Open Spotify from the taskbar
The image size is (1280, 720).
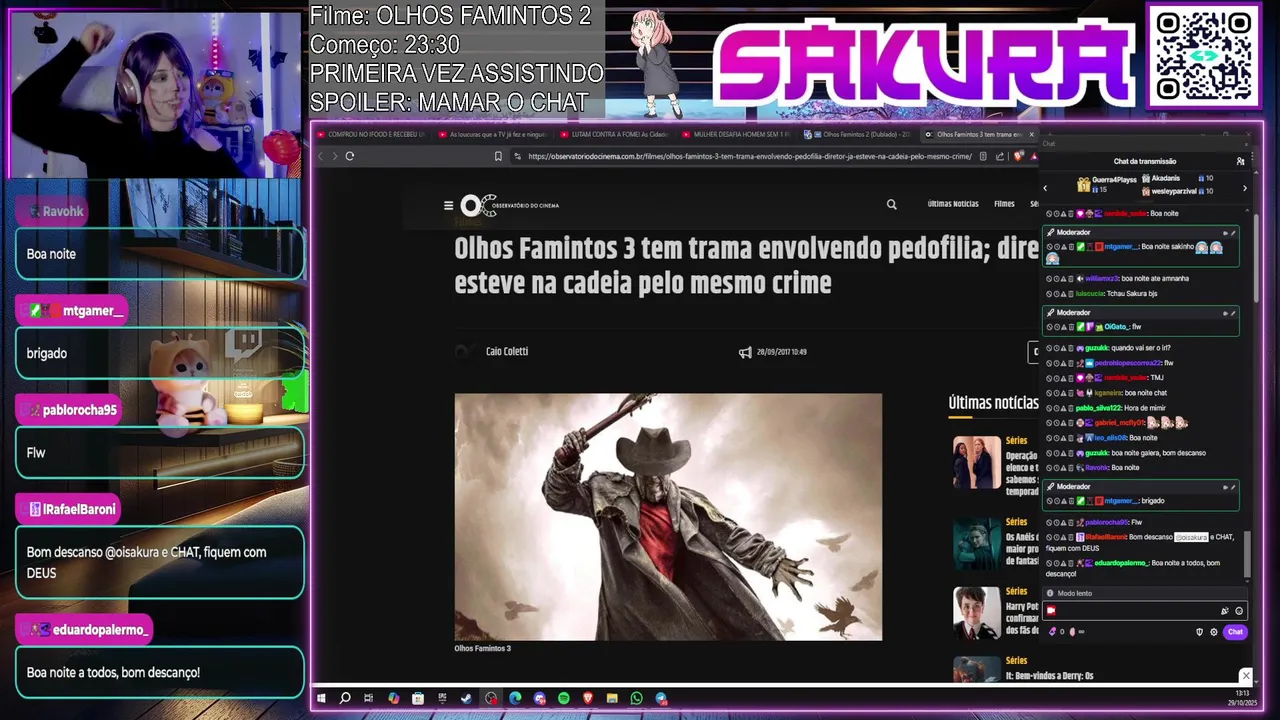[x=564, y=698]
